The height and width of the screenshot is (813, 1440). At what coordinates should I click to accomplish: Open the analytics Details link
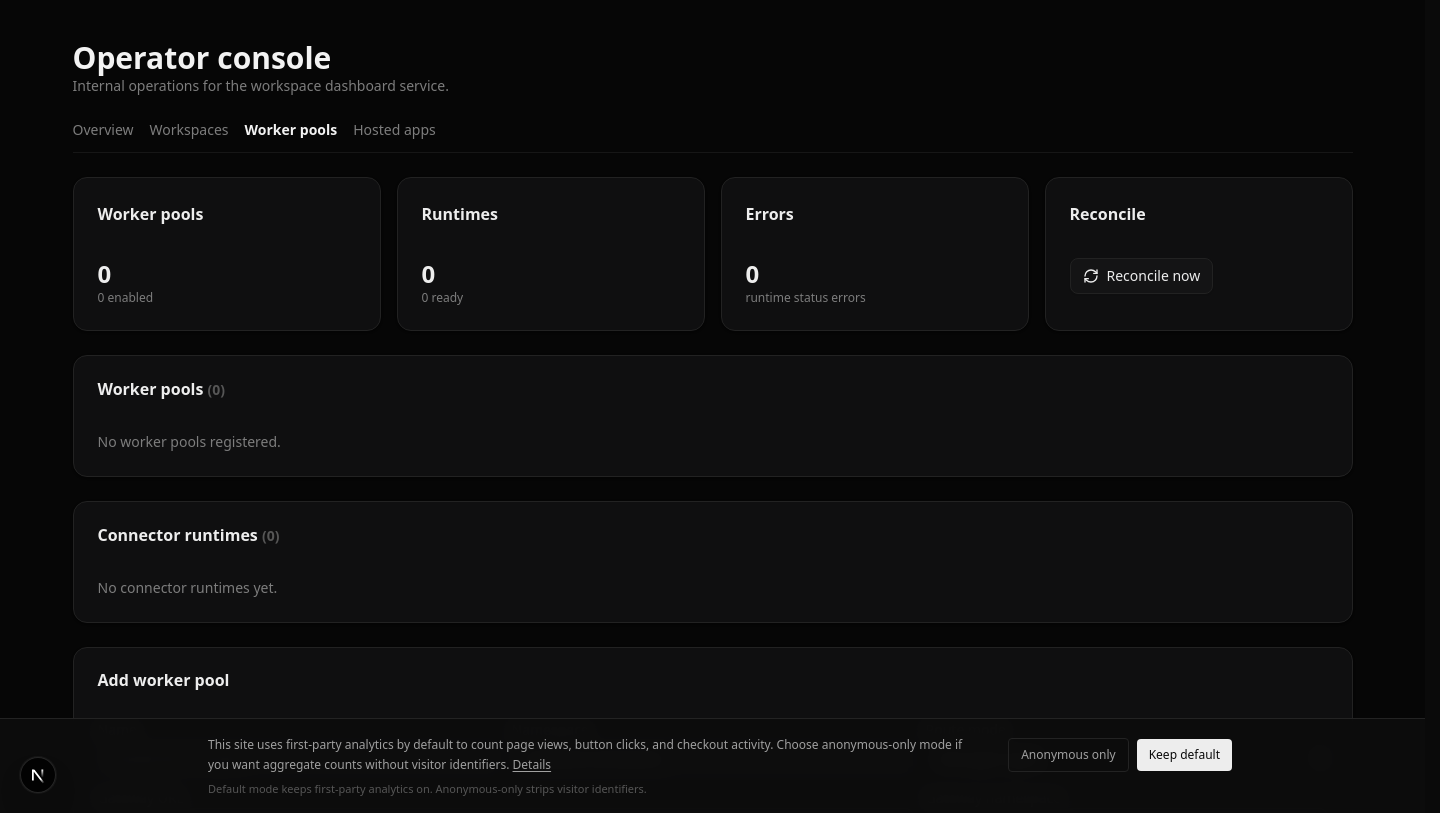[531, 765]
